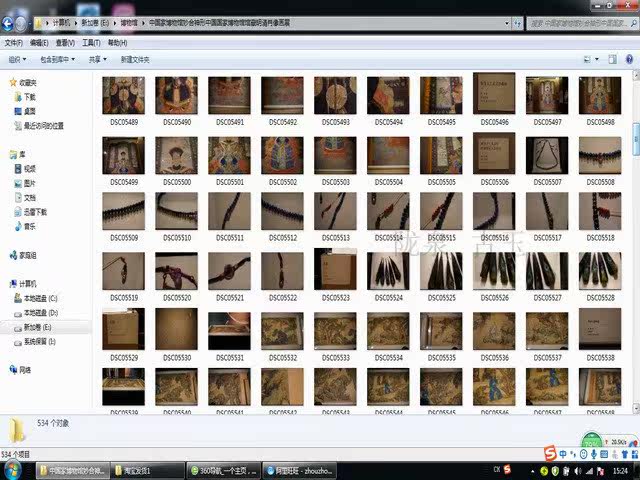Select thumbnail DSC05500 portrait image
The height and width of the screenshot is (480, 640).
point(177,156)
